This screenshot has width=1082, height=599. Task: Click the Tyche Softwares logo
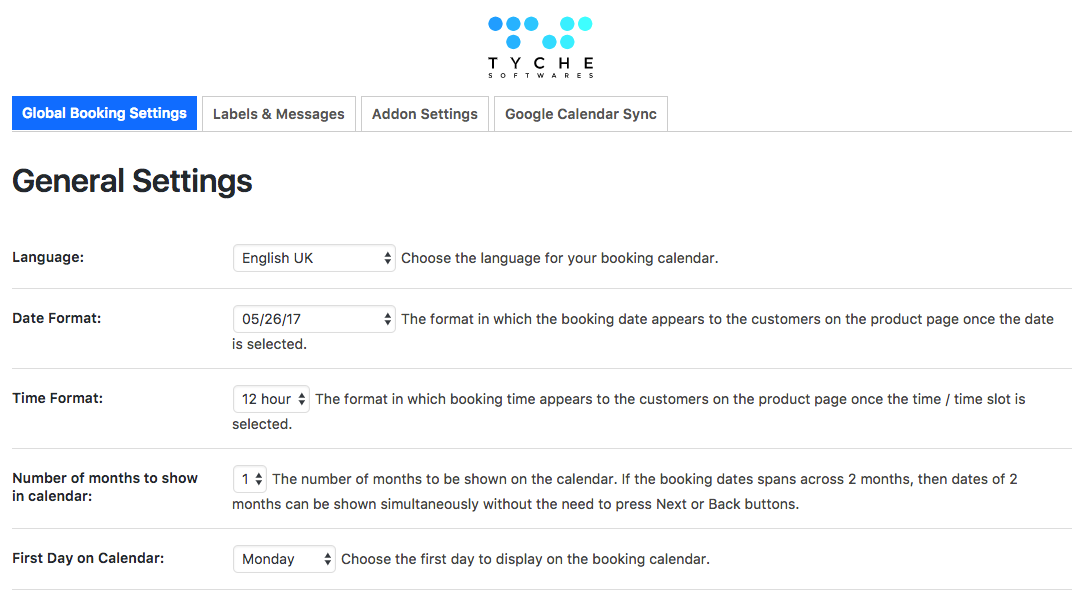tap(540, 46)
